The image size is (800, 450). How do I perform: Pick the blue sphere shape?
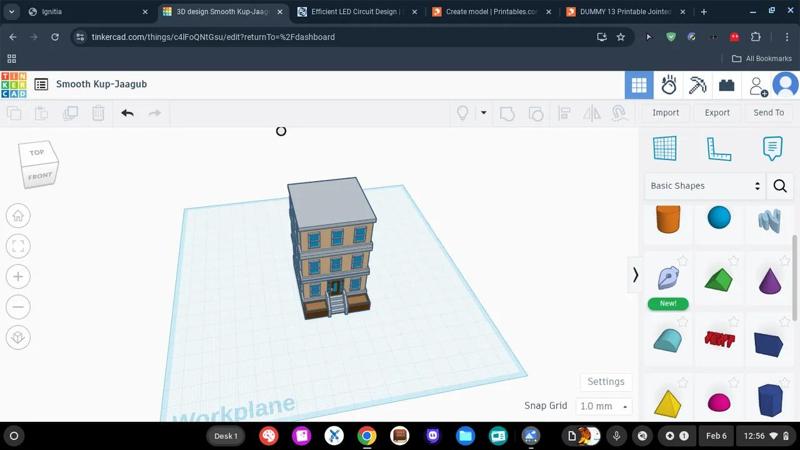(x=719, y=218)
